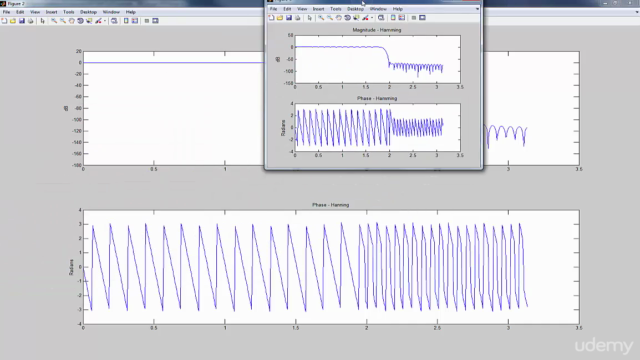Open Help menu in front Hamming figure

[398, 9]
